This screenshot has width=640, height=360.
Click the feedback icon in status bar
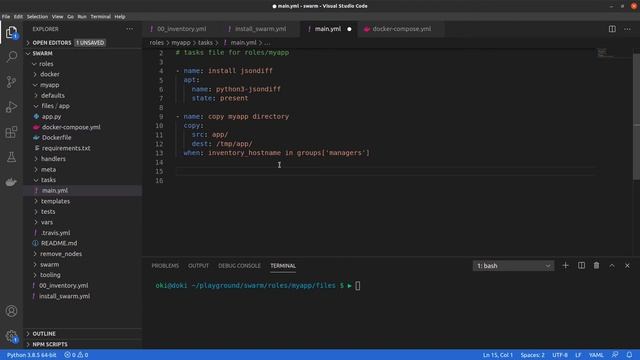(x=615, y=355)
